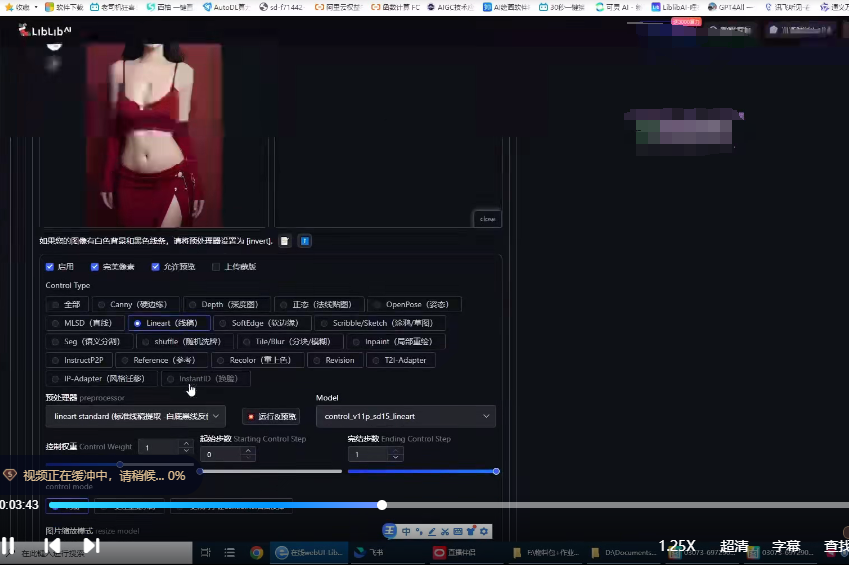Select the 全部 control type radio
The height and width of the screenshot is (565, 849).
pyautogui.click(x=67, y=304)
